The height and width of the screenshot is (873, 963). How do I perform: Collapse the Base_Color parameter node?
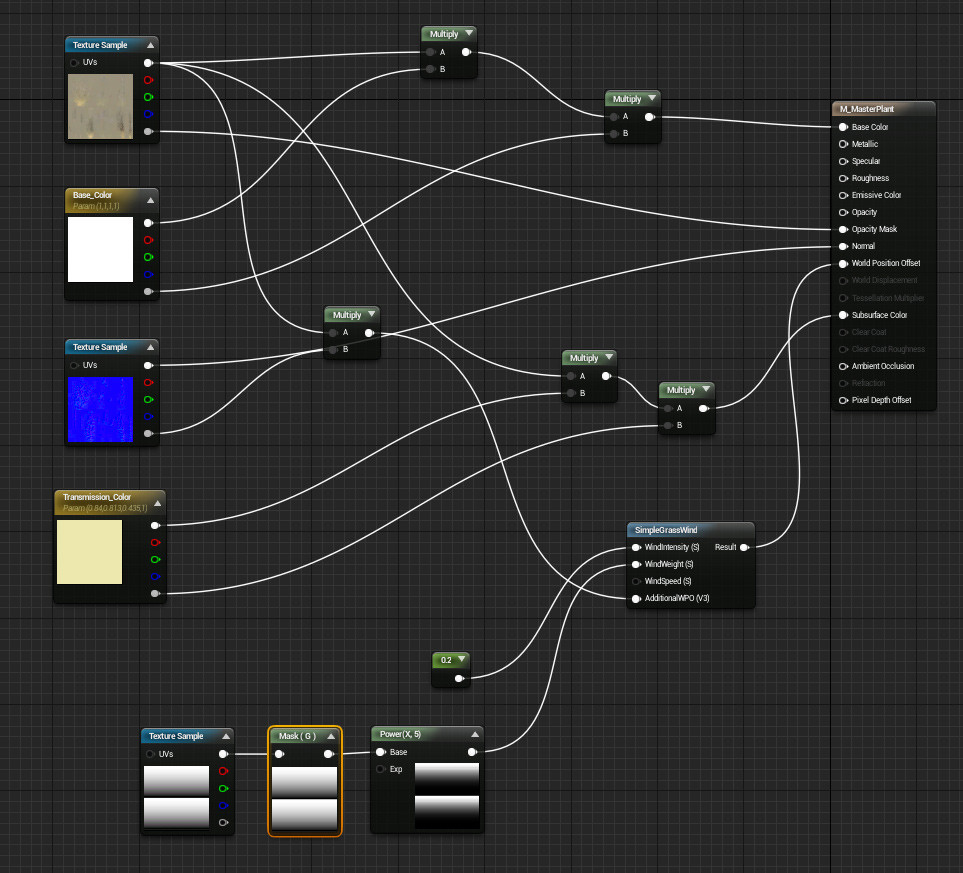[x=150, y=200]
